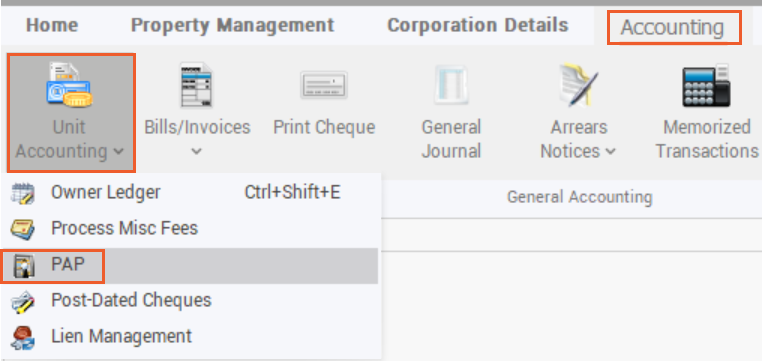Image resolution: width=762 pixels, height=361 pixels.
Task: Expand the Arrears Notices dropdown chevron
Action: pos(610,152)
